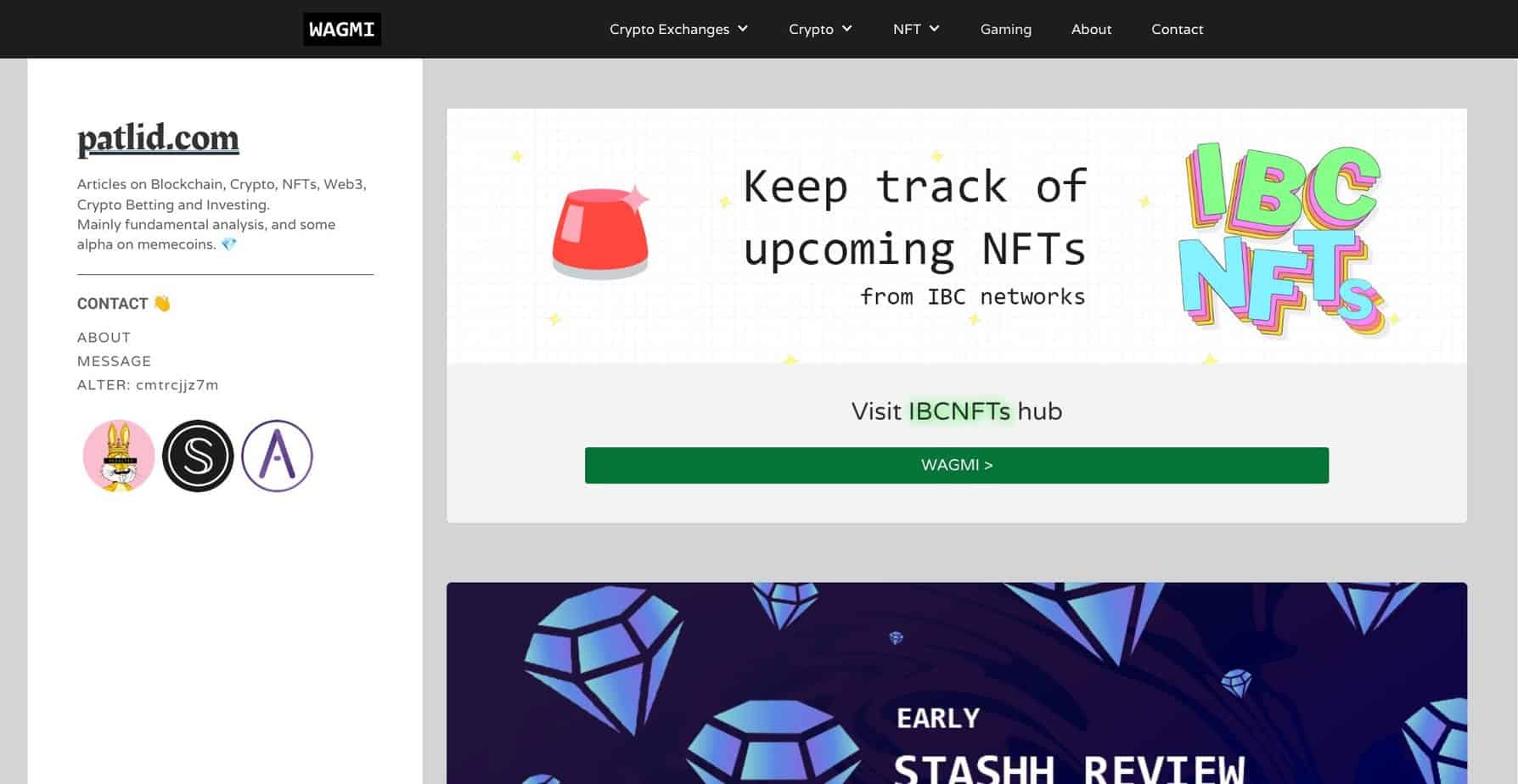Open the IBC NFTs banner image
1518x784 pixels.
click(x=957, y=236)
